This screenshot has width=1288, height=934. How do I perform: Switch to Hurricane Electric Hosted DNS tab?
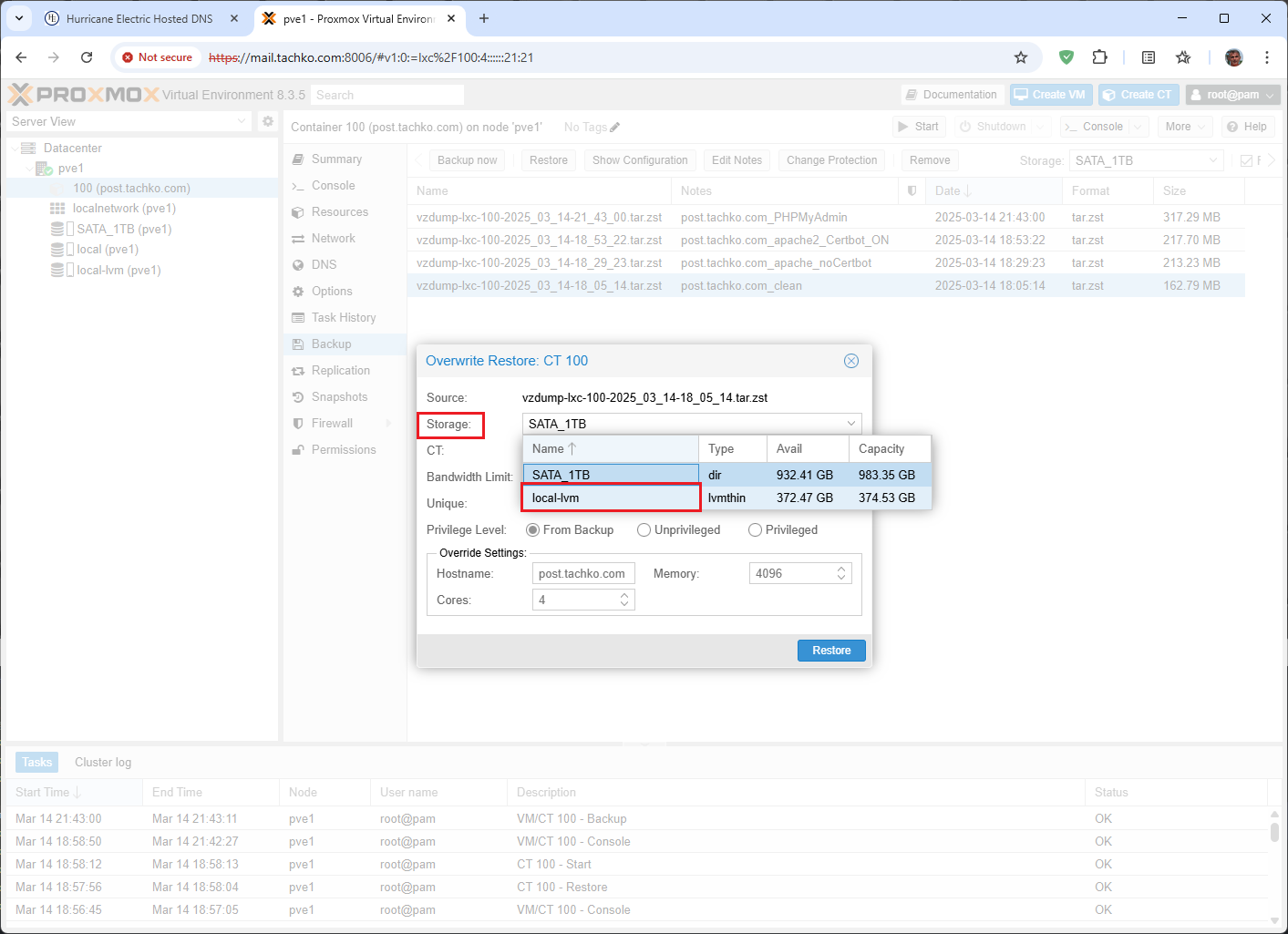139,18
